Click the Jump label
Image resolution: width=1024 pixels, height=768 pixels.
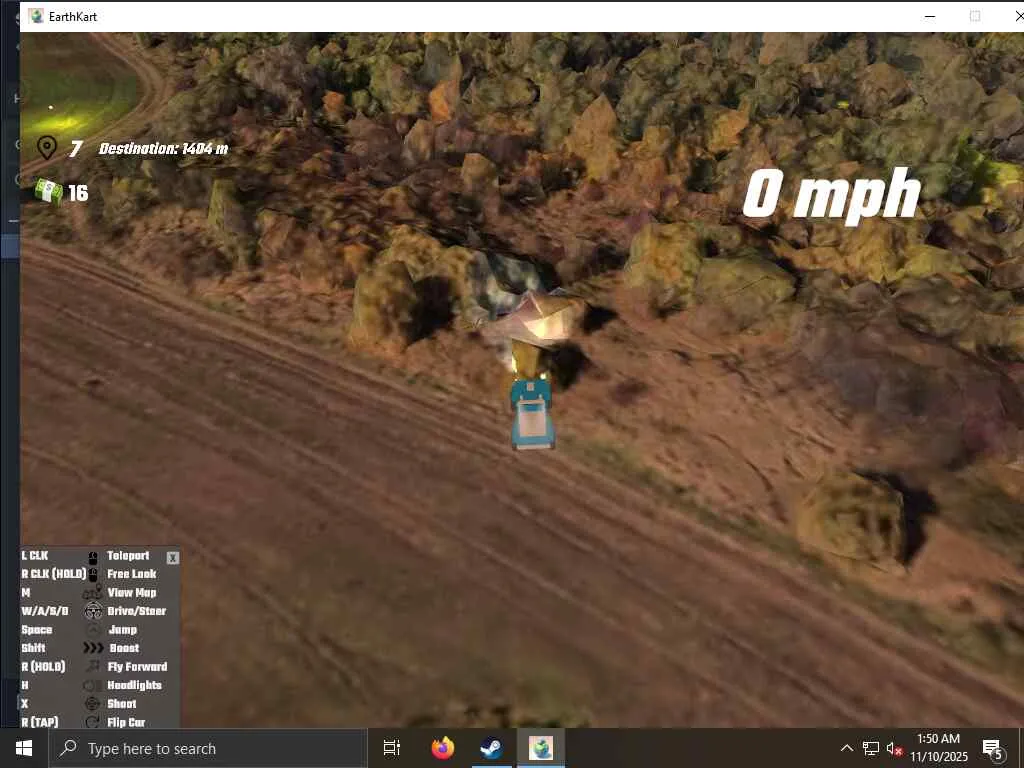[x=123, y=630]
